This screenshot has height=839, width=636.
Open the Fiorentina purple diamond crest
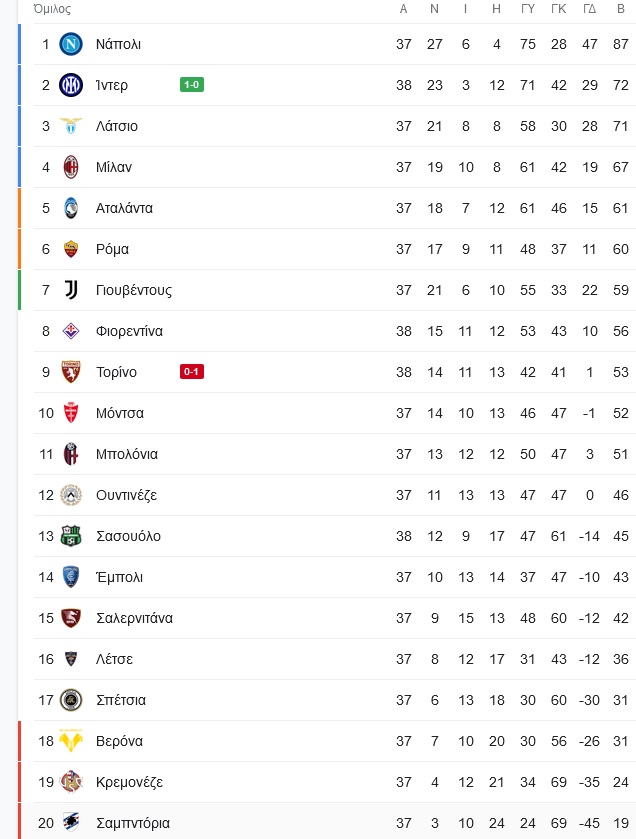click(x=71, y=331)
